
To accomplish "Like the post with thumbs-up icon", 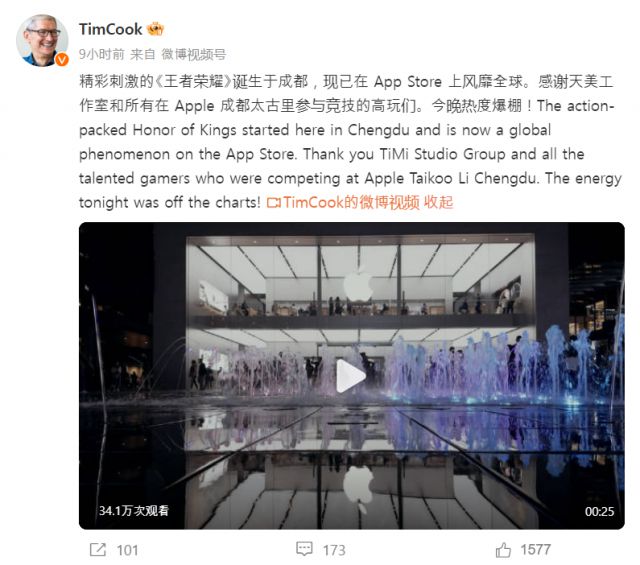I will click(x=503, y=549).
